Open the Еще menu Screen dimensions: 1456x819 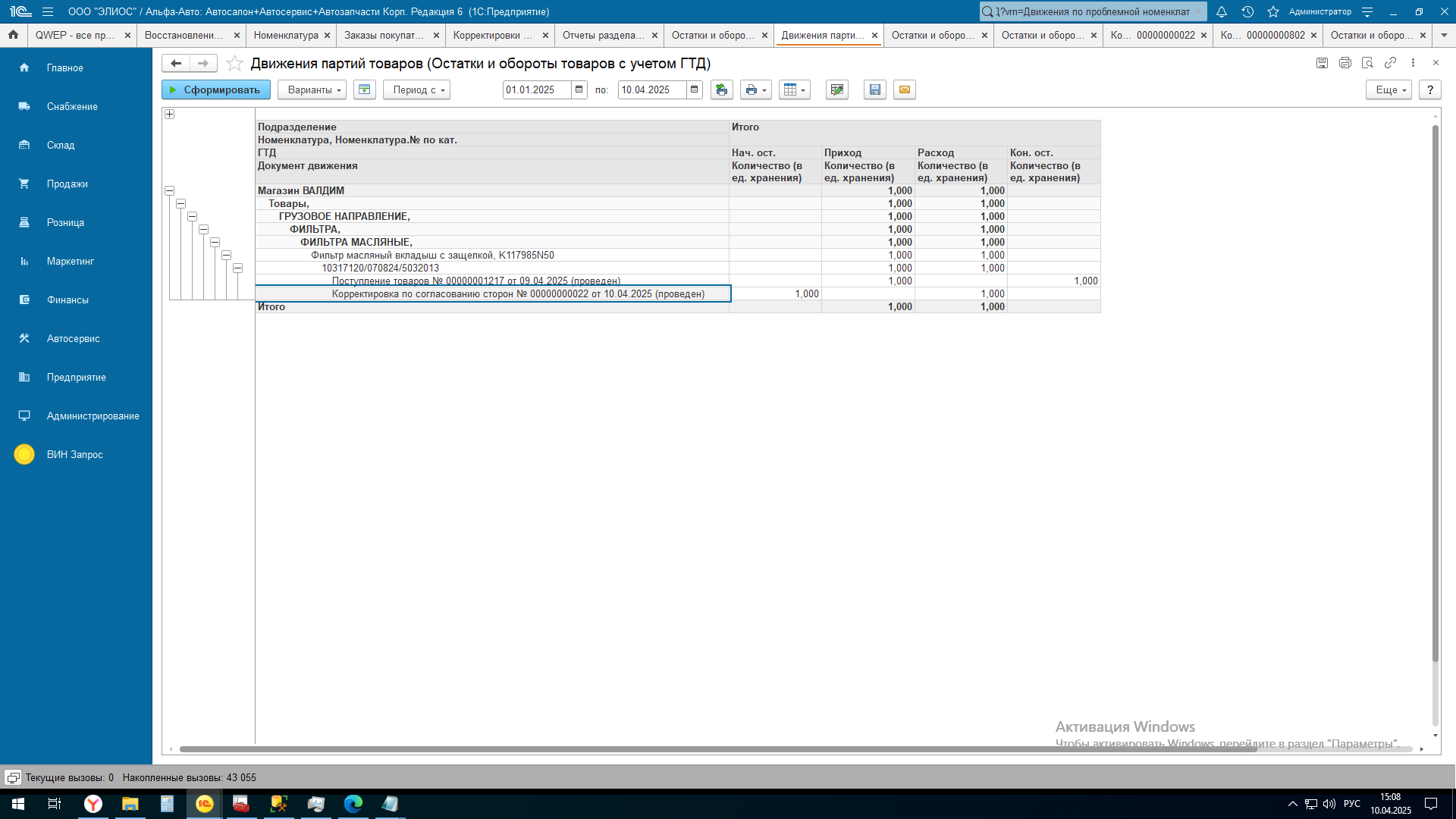1389,89
